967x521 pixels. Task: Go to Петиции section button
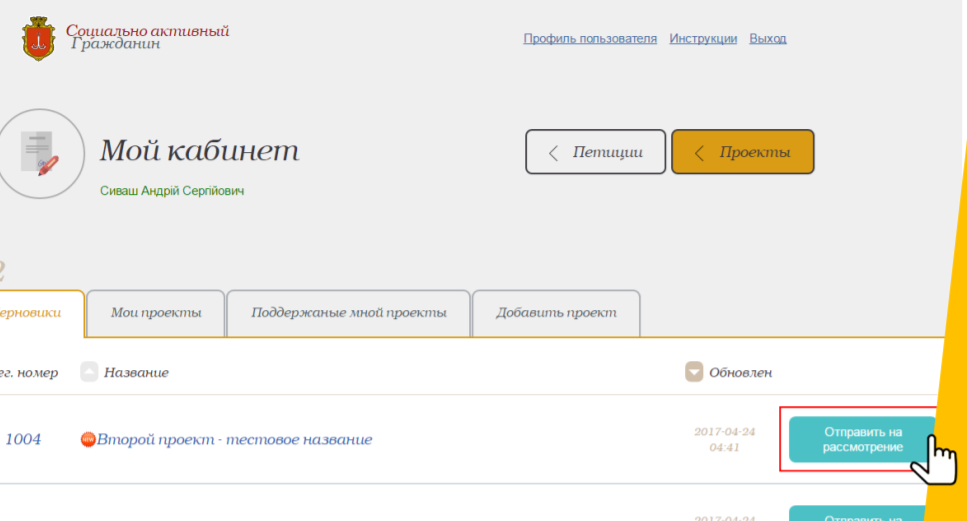coord(596,152)
